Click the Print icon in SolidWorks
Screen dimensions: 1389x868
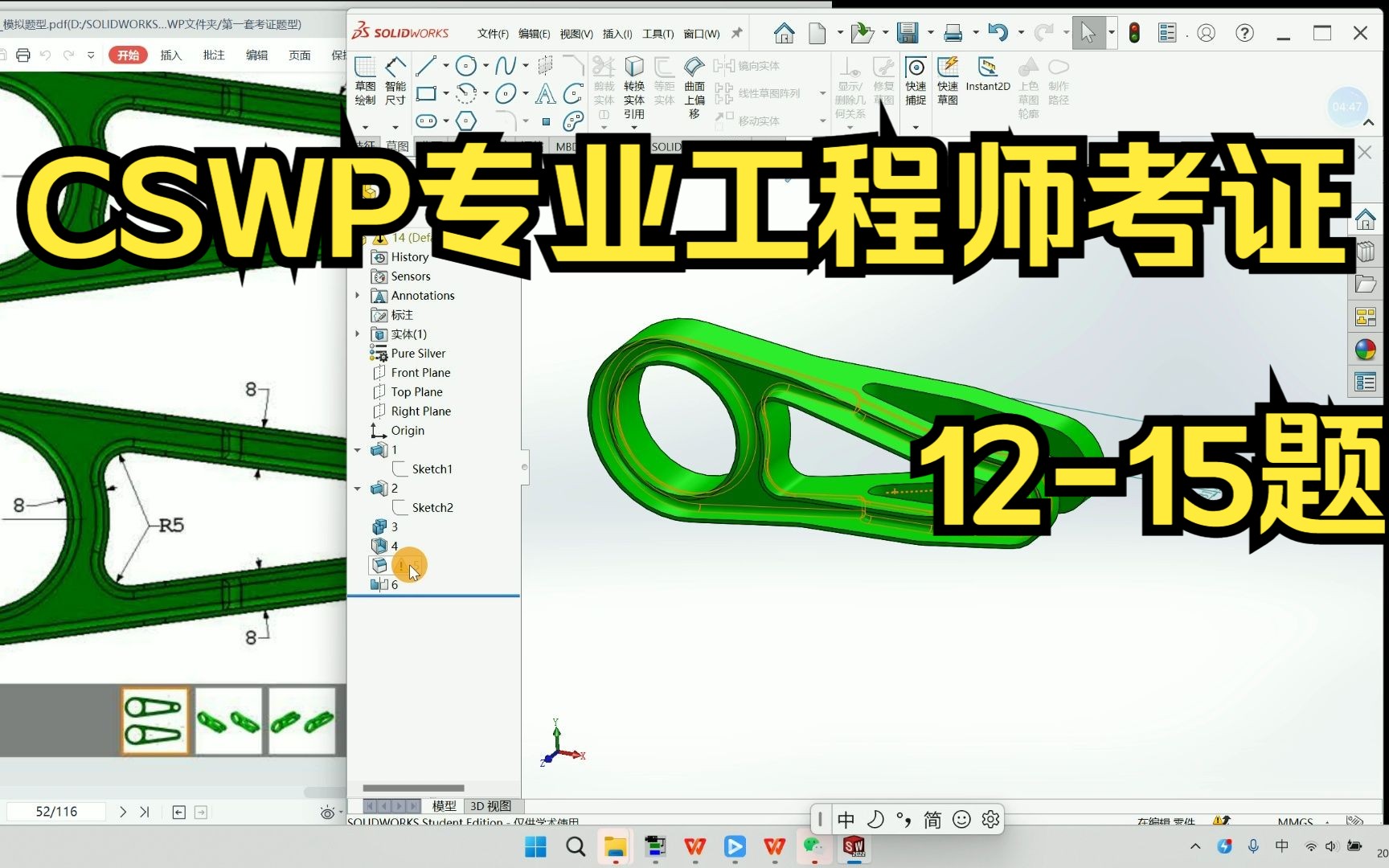pos(953,33)
